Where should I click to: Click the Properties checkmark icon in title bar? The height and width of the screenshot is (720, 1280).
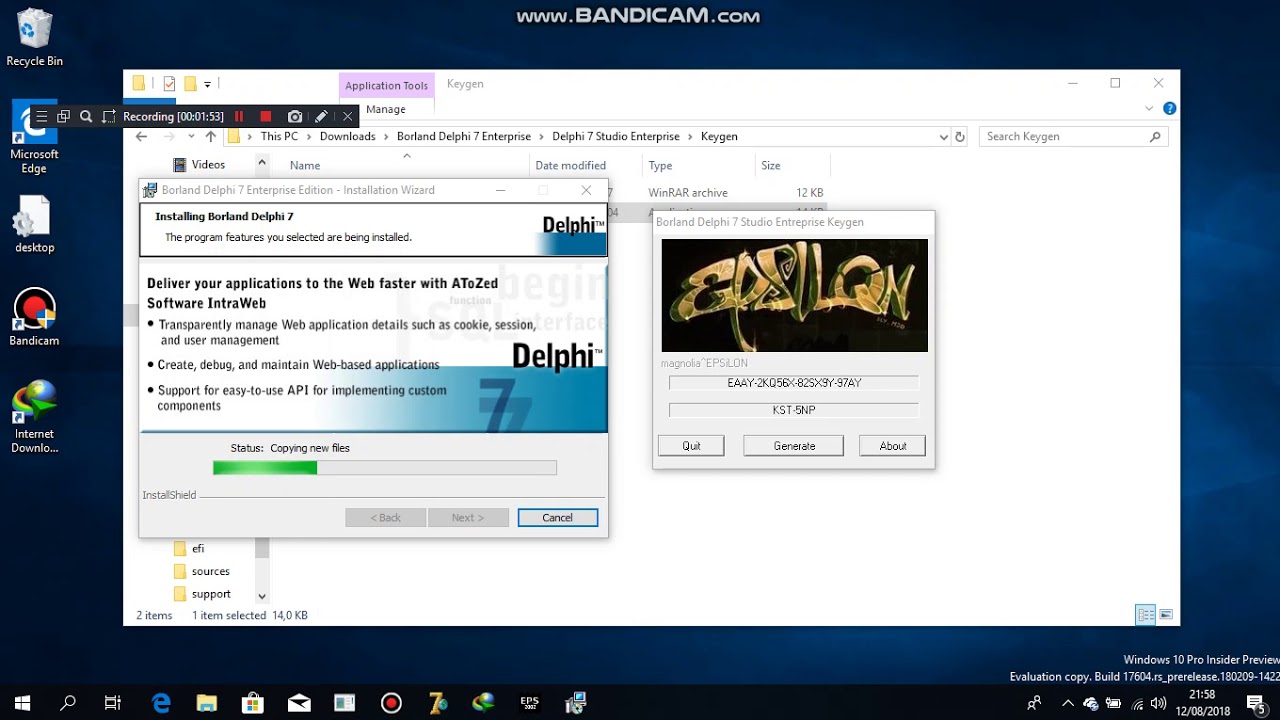point(169,84)
